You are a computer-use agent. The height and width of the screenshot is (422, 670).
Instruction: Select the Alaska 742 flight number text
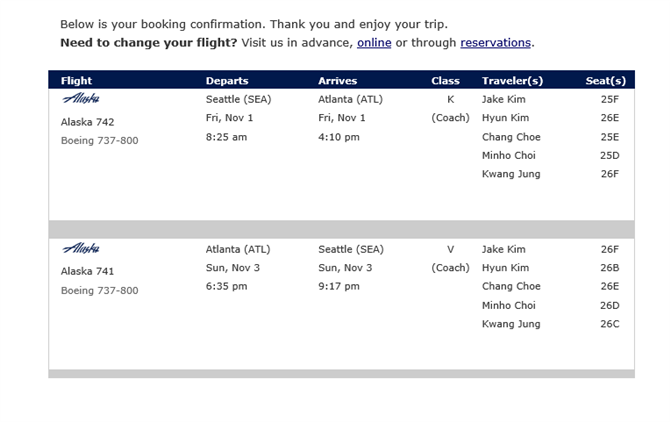click(x=87, y=122)
